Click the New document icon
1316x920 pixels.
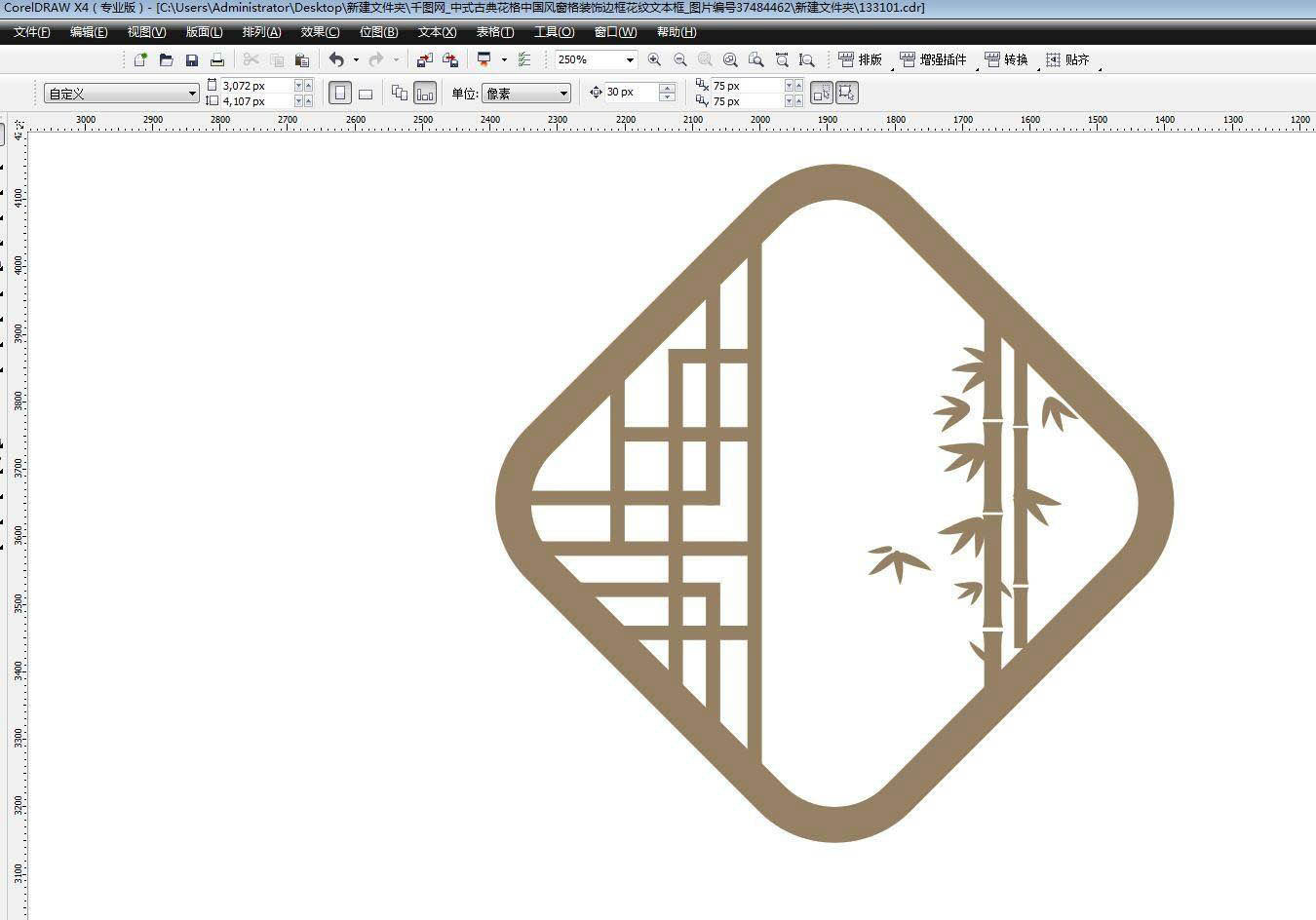click(140, 59)
